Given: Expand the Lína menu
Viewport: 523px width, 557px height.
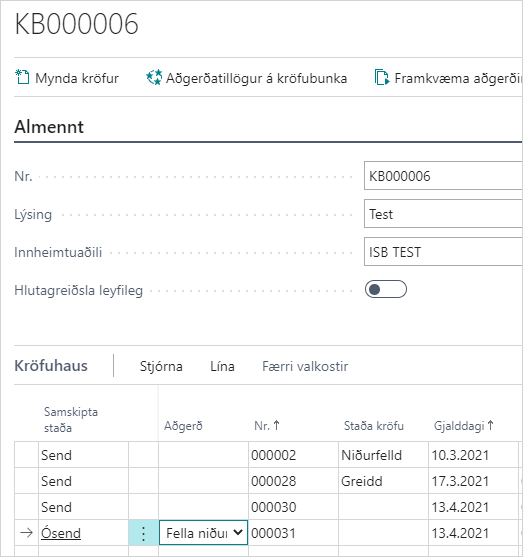Looking at the screenshot, I should pyautogui.click(x=222, y=366).
